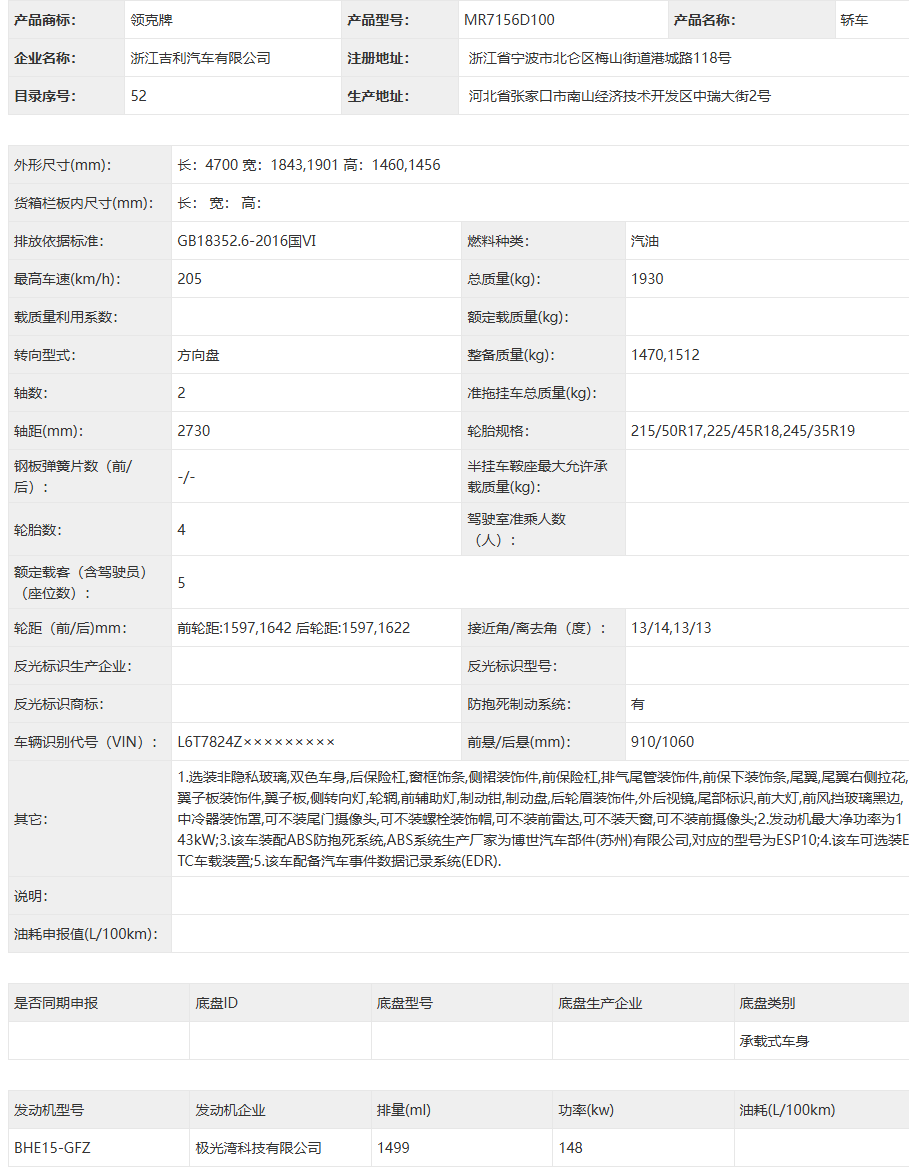Click the 目录序号 label
This screenshot has height=1167, width=909.
[x=45, y=96]
